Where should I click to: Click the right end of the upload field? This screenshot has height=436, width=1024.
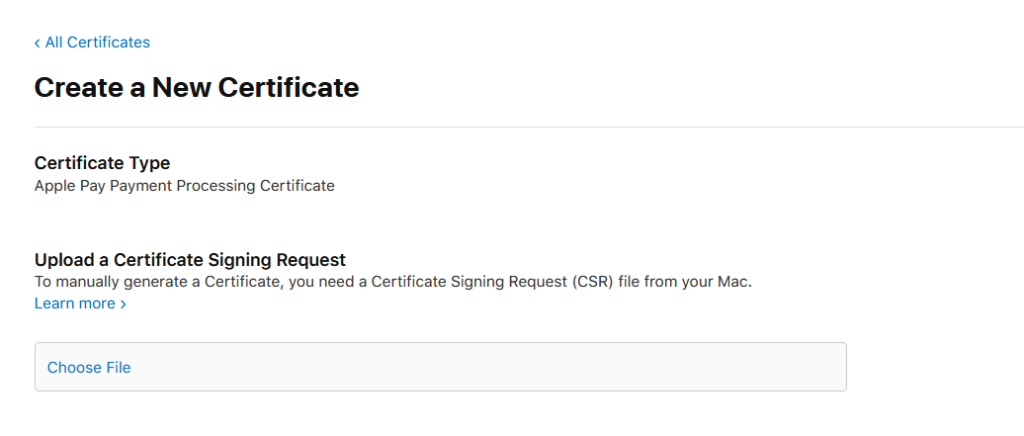(x=820, y=367)
